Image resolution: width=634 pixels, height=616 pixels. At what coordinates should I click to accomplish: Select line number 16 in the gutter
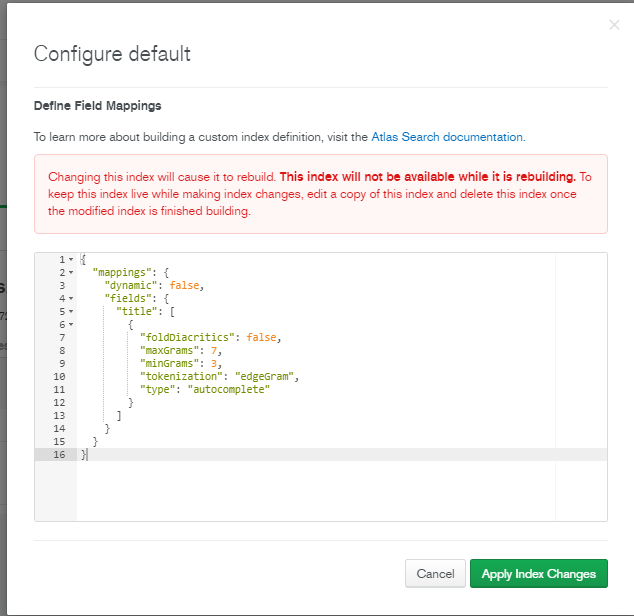pos(59,455)
